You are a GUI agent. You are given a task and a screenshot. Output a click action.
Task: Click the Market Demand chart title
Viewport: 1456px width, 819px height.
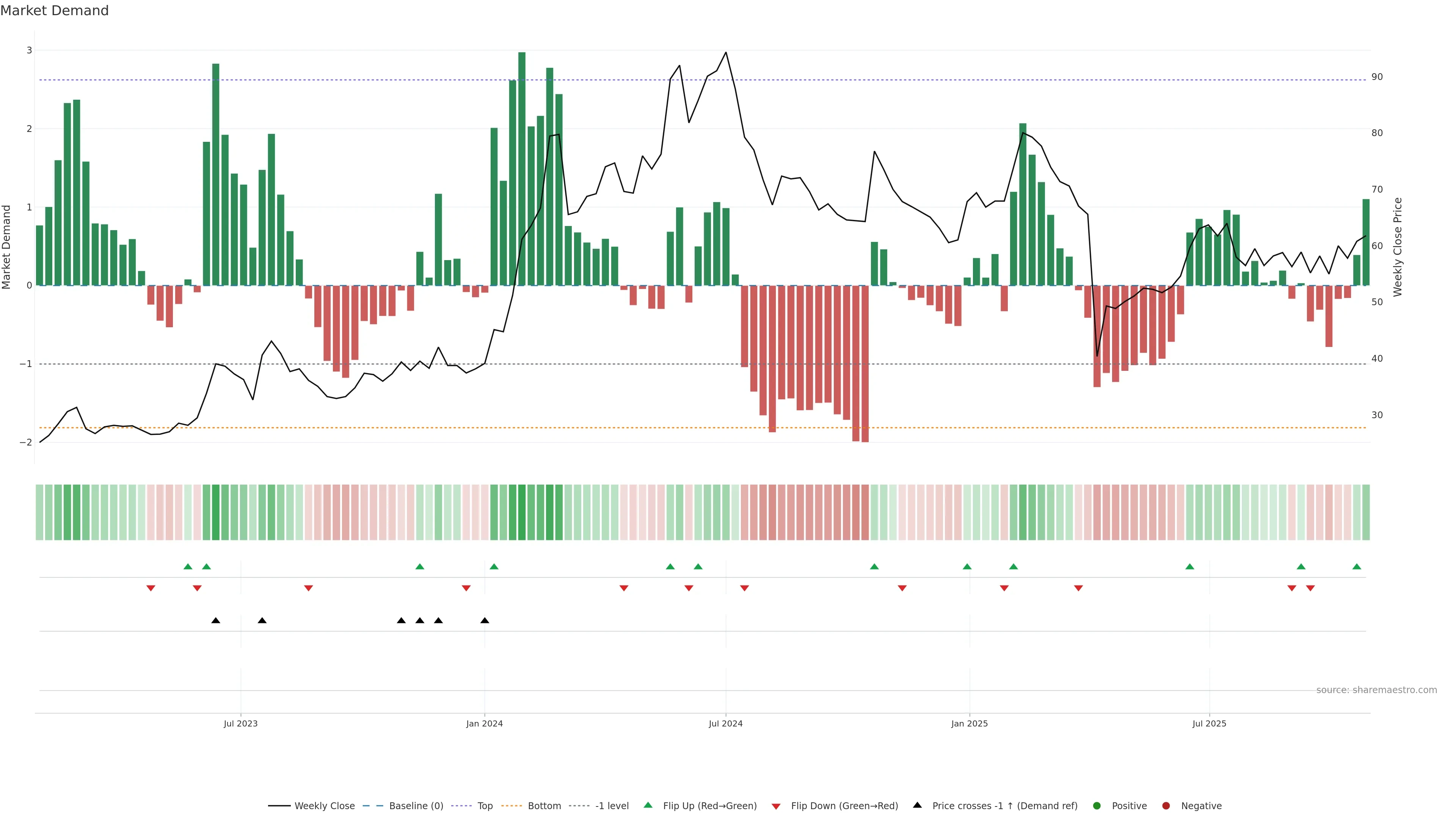[54, 11]
